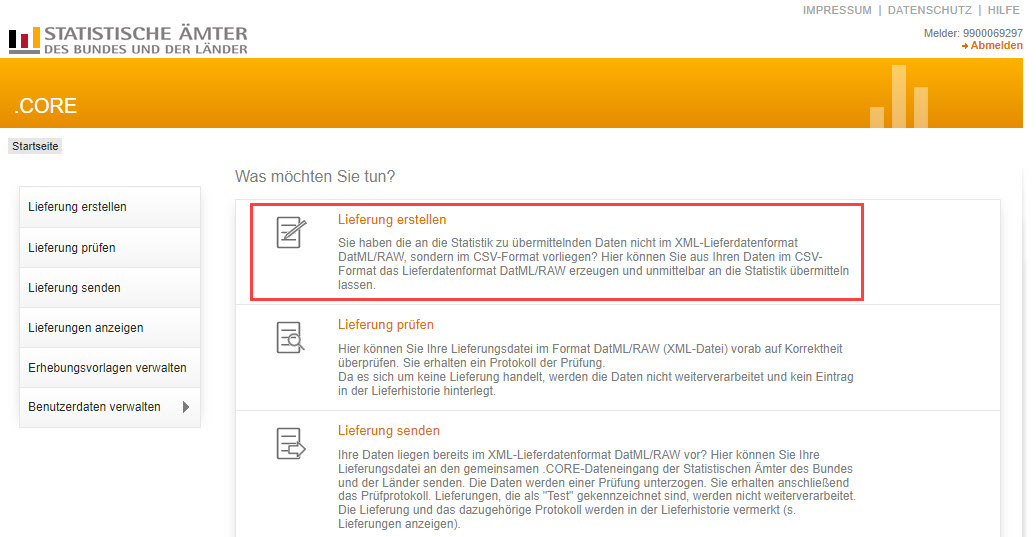Click the Impressum link
The image size is (1036, 537).
click(x=836, y=11)
